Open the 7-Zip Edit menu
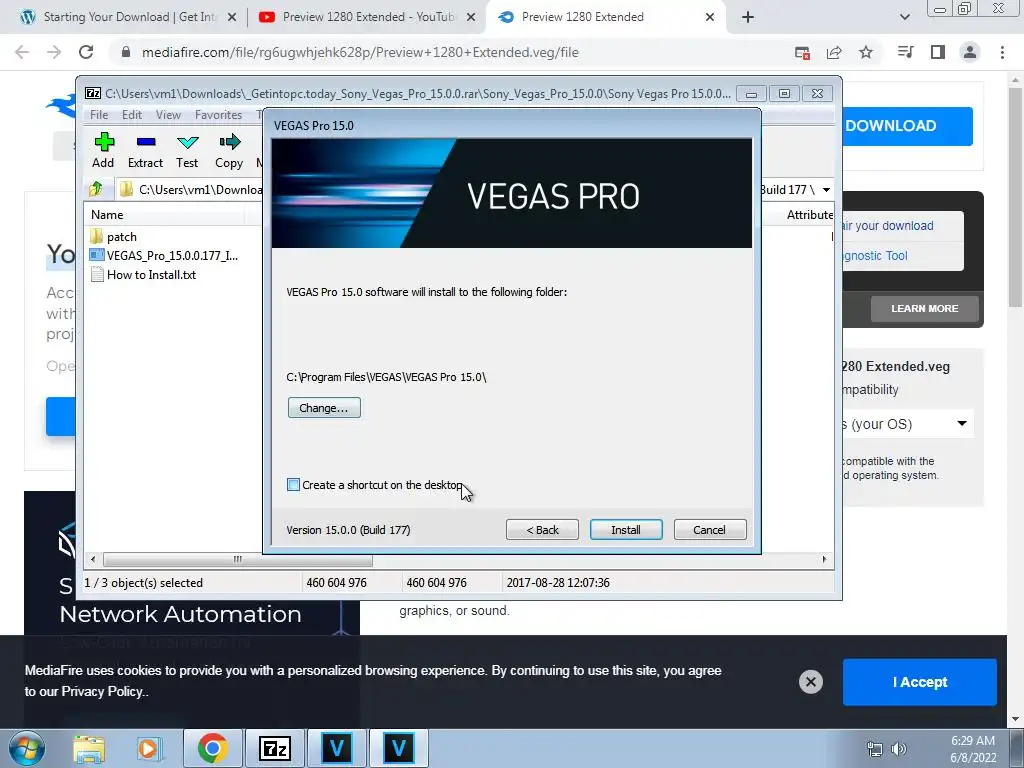Image resolution: width=1024 pixels, height=768 pixels. (131, 115)
